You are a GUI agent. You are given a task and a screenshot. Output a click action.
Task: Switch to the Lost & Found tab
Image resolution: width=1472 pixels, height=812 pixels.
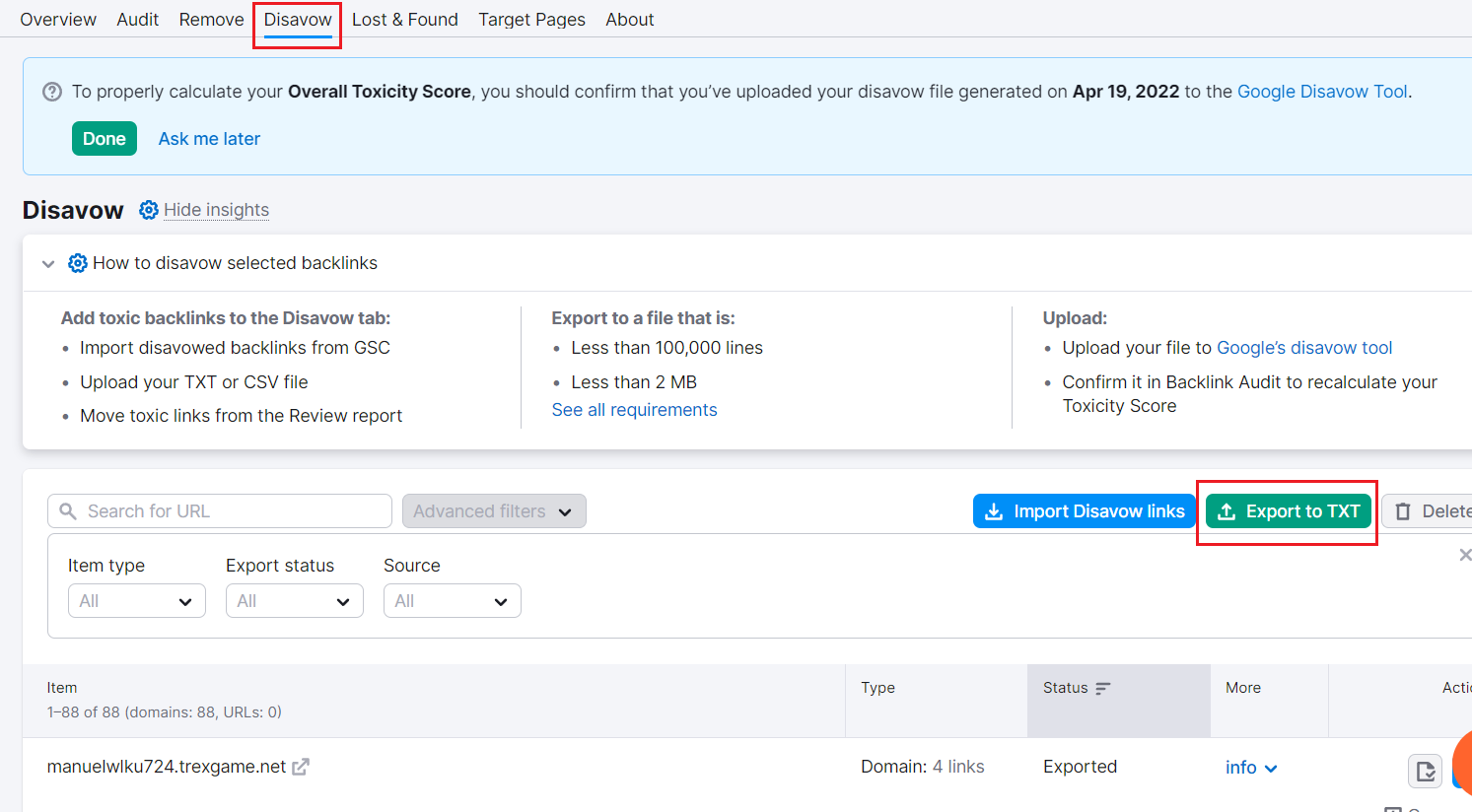pos(404,20)
